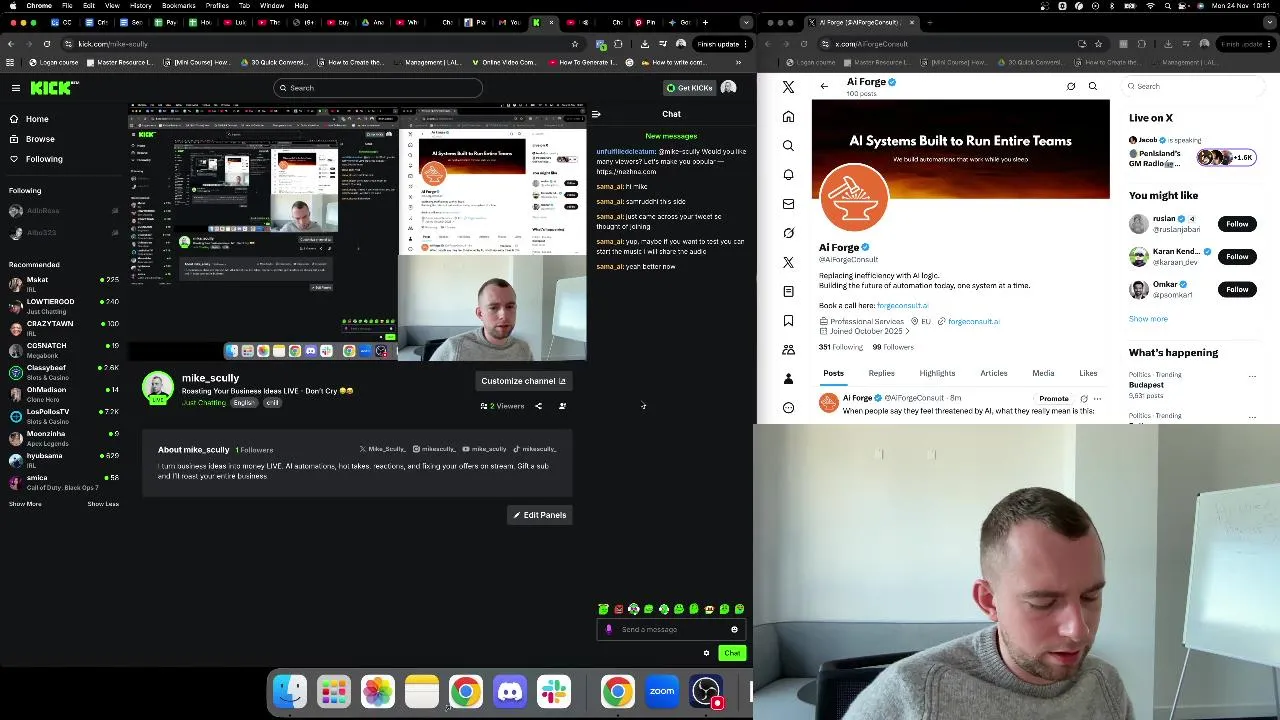Open History menu in Chrome menu bar
This screenshot has width=1280, height=720.
(x=140, y=6)
